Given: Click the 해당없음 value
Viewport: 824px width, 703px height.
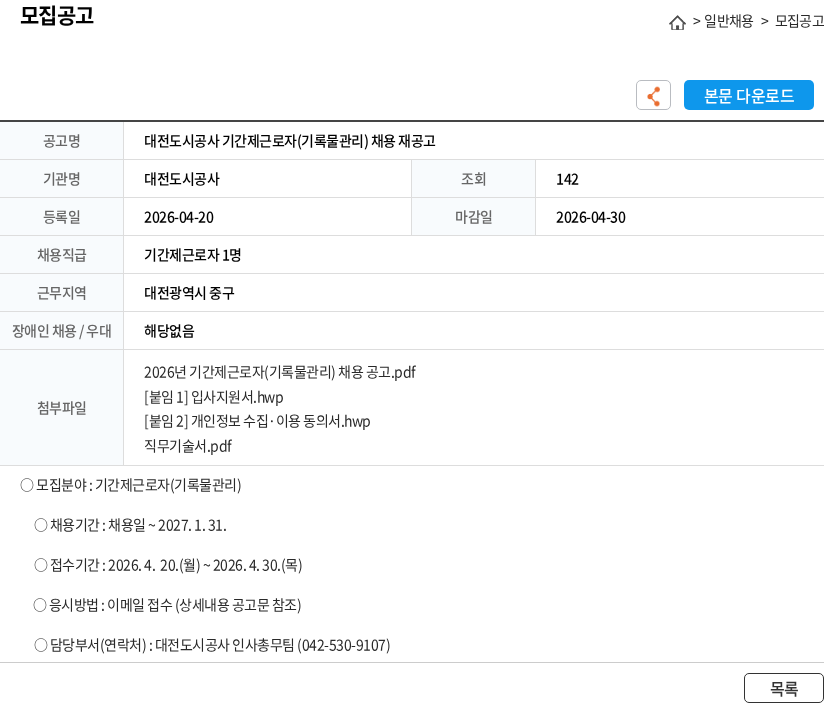Looking at the screenshot, I should click(x=169, y=331).
